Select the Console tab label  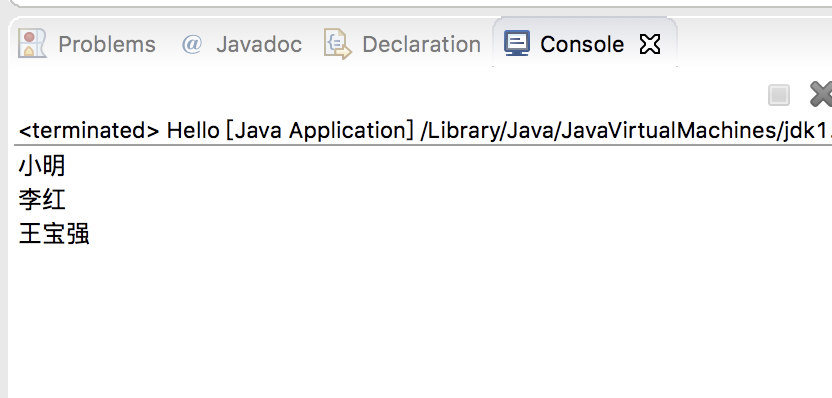[x=582, y=44]
